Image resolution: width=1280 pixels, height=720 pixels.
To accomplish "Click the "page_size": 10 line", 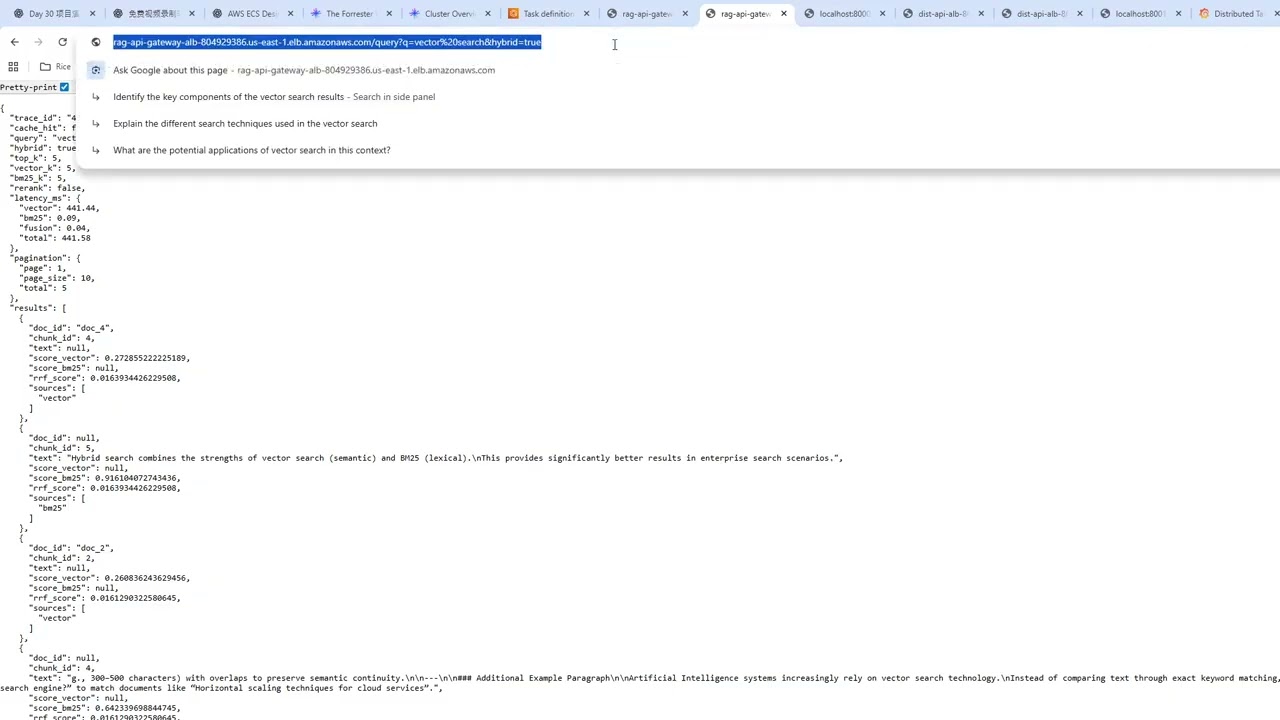I will click(57, 278).
